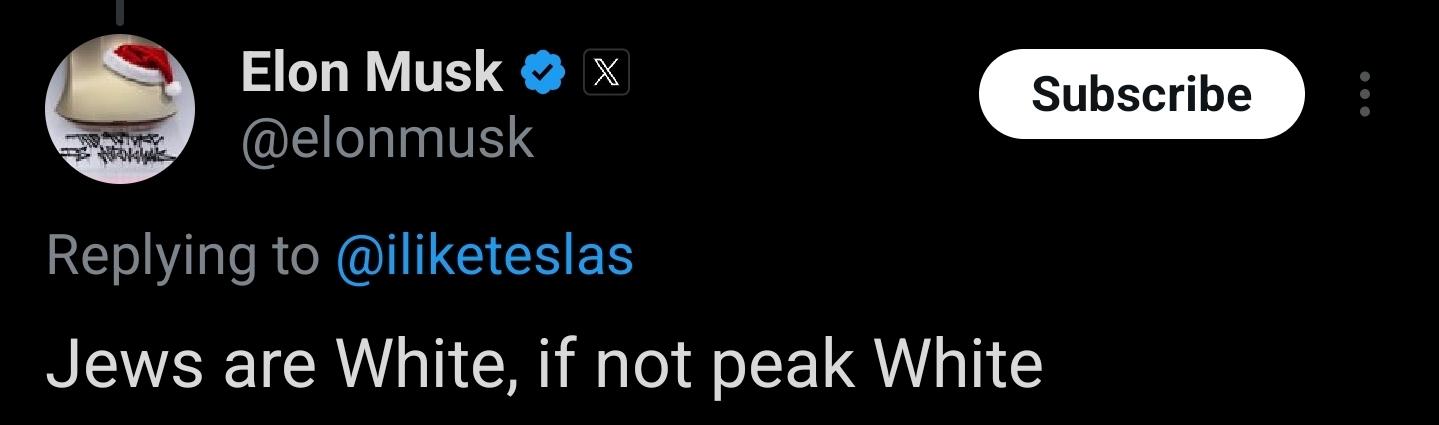This screenshot has height=425, width=1439.
Task: Click the thread connector line above avatar
Action: coord(119,12)
